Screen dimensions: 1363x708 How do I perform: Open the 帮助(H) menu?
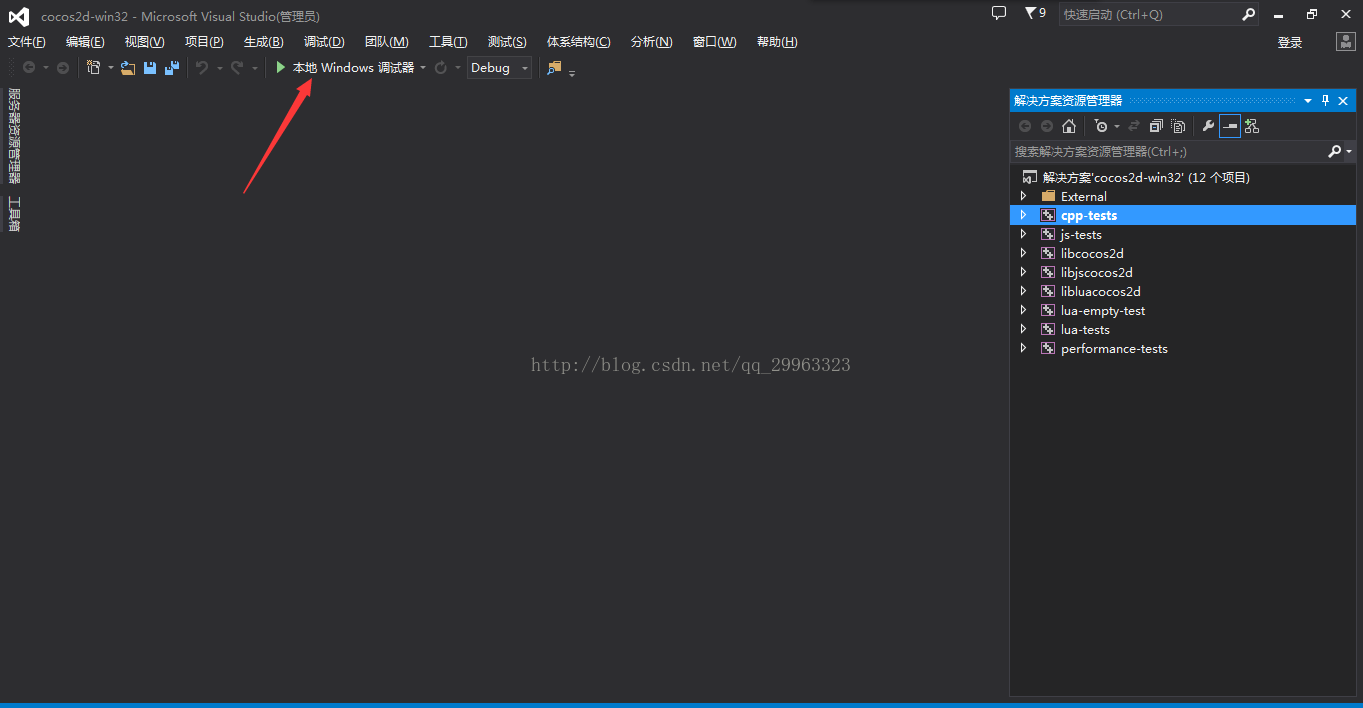pyautogui.click(x=777, y=42)
